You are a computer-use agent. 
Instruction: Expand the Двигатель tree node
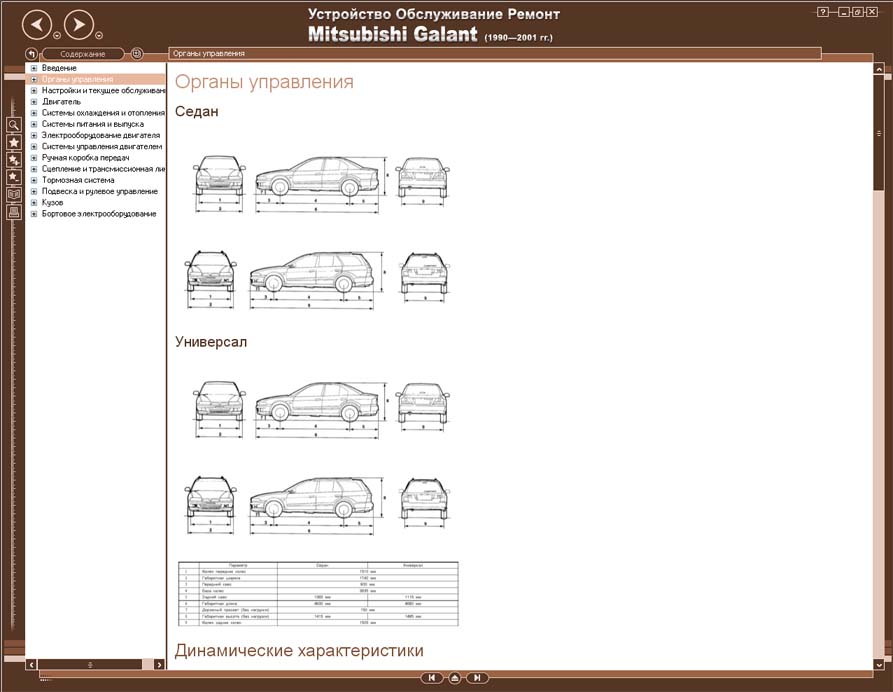pos(34,102)
